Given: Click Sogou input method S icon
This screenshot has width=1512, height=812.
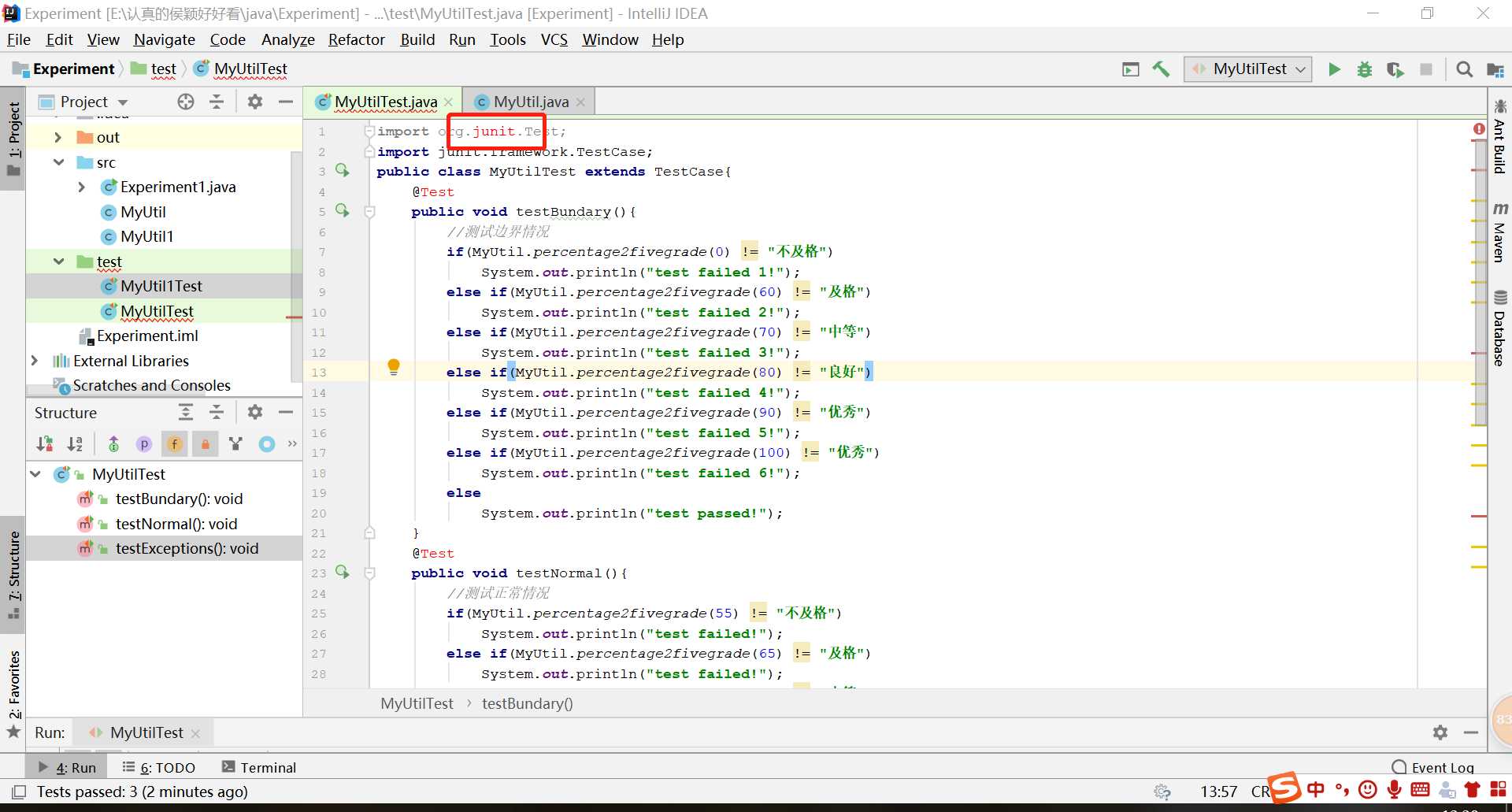Looking at the screenshot, I should [1285, 788].
